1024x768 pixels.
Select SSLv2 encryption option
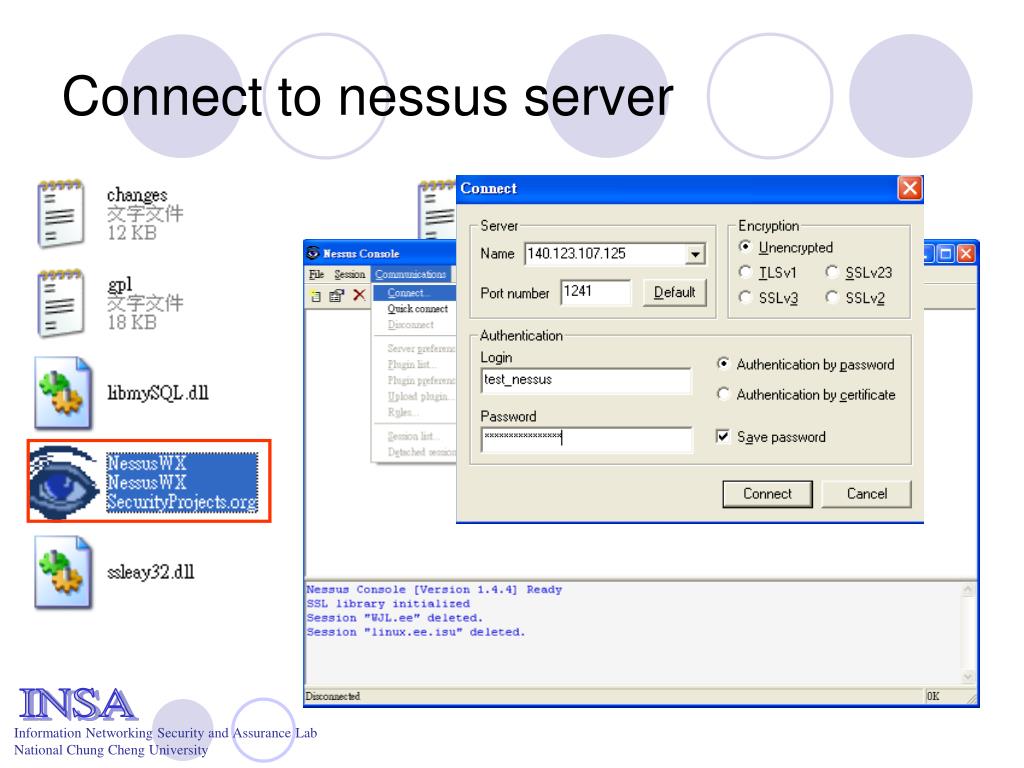coord(856,298)
